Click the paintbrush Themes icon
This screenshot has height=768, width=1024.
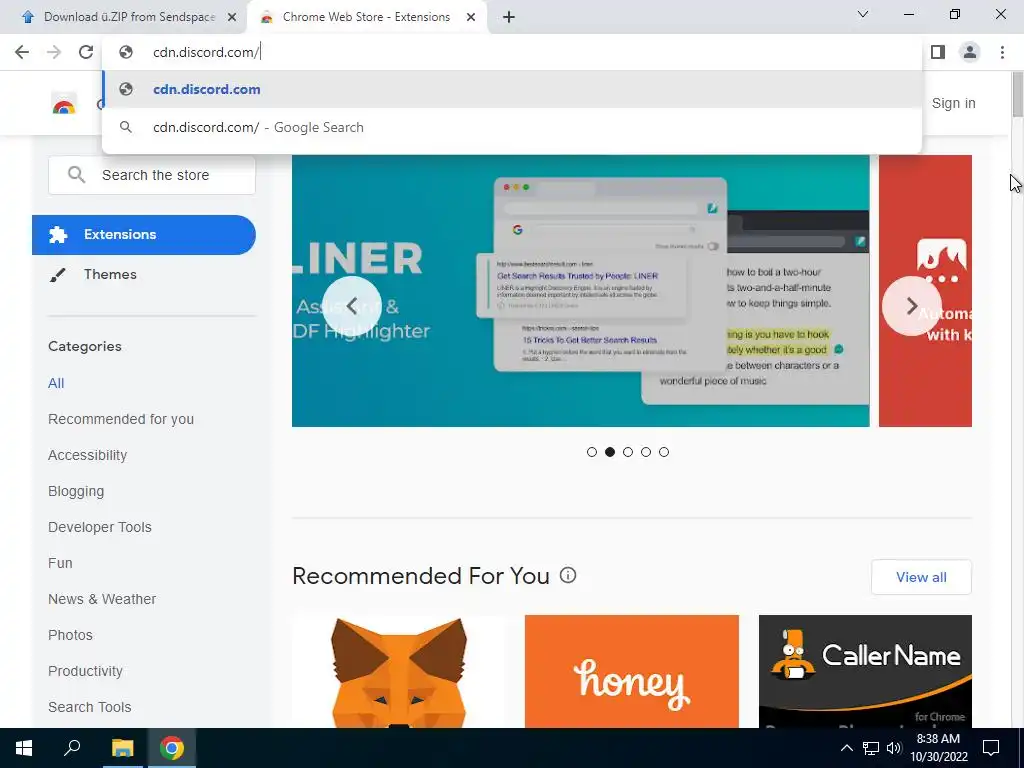(57, 275)
